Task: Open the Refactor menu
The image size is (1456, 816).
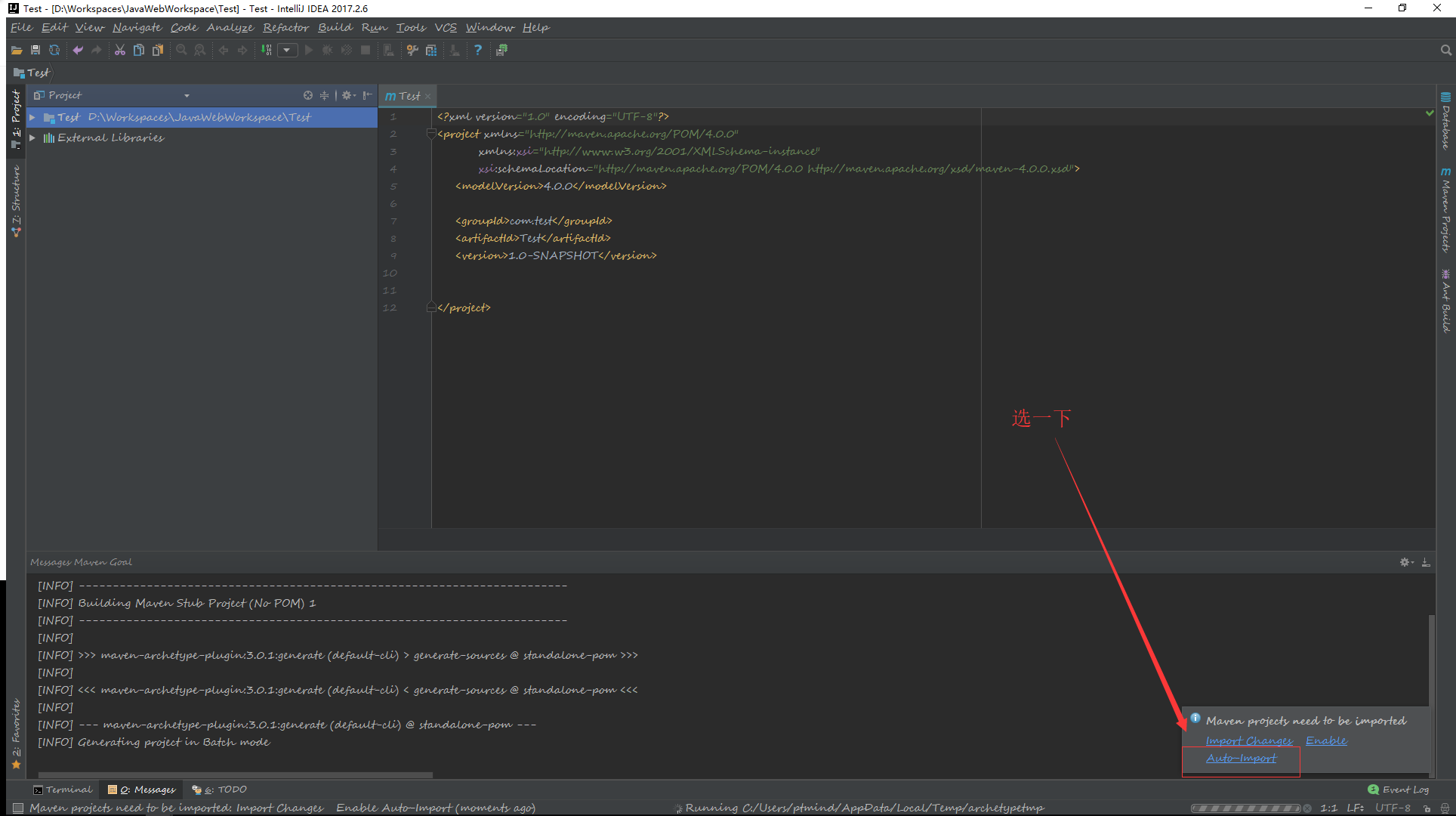Action: 285,27
